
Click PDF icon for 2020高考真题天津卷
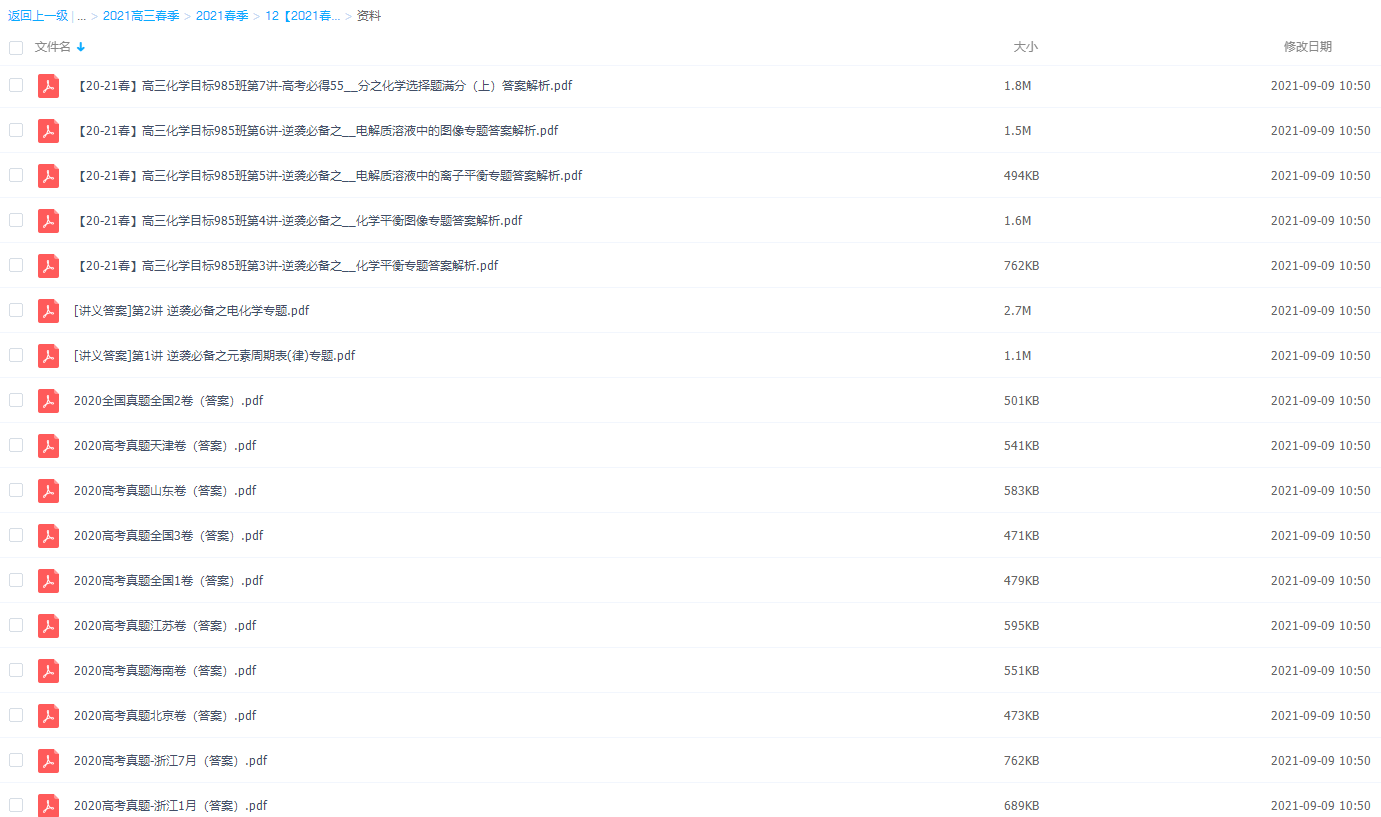pos(48,446)
